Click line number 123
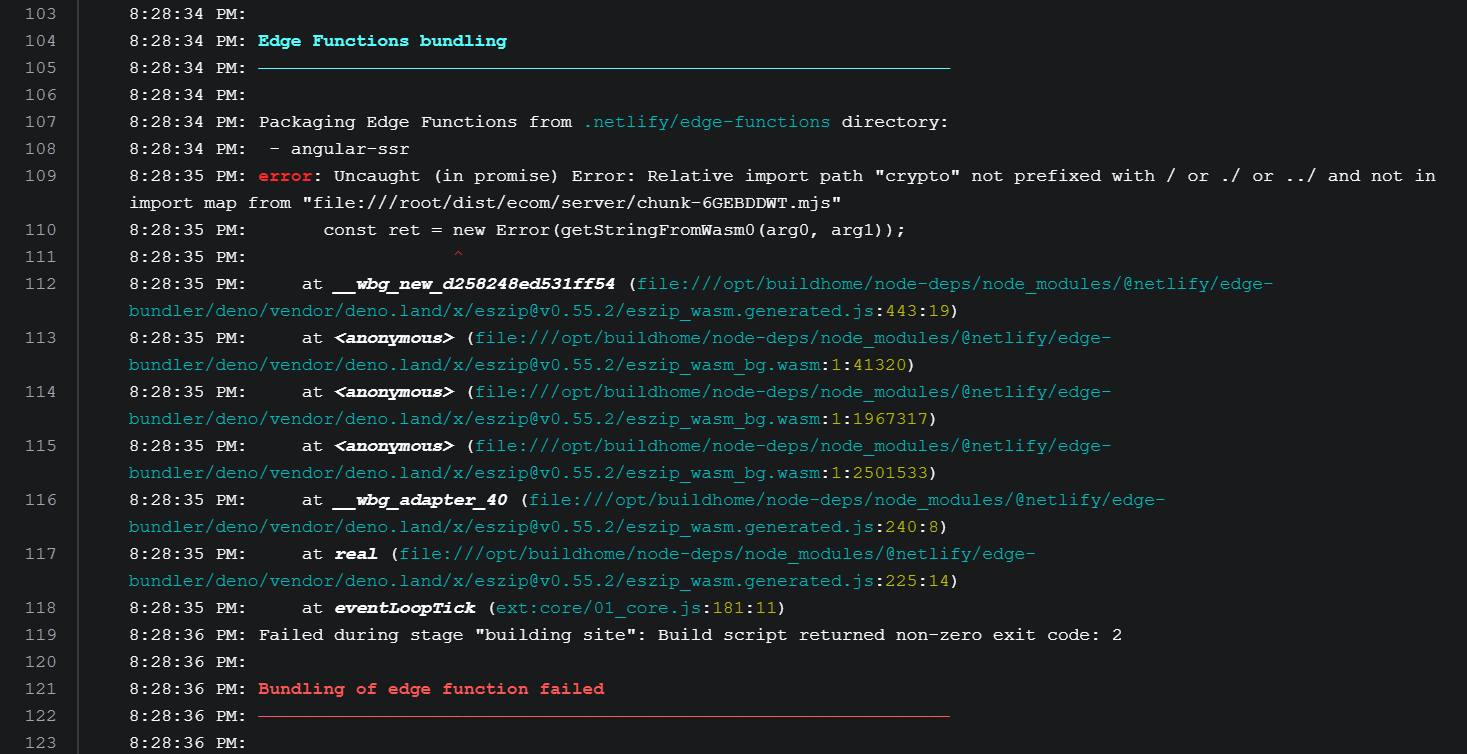This screenshot has width=1467, height=754. click(40, 743)
